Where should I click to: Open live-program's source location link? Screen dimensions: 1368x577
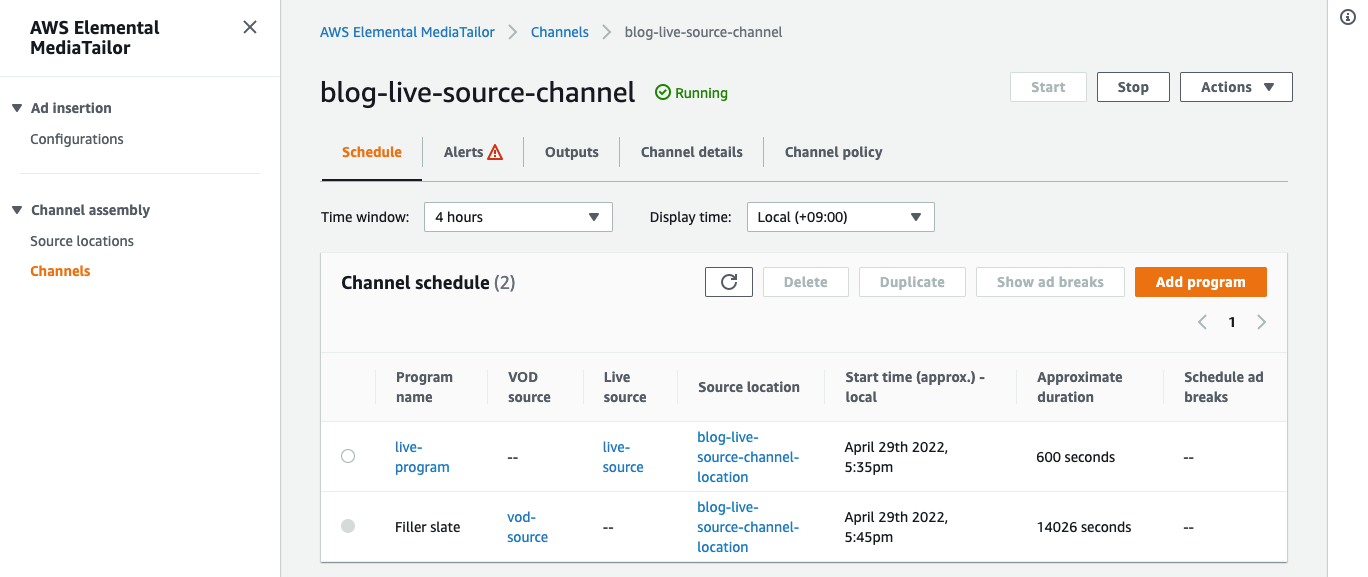tap(748, 457)
